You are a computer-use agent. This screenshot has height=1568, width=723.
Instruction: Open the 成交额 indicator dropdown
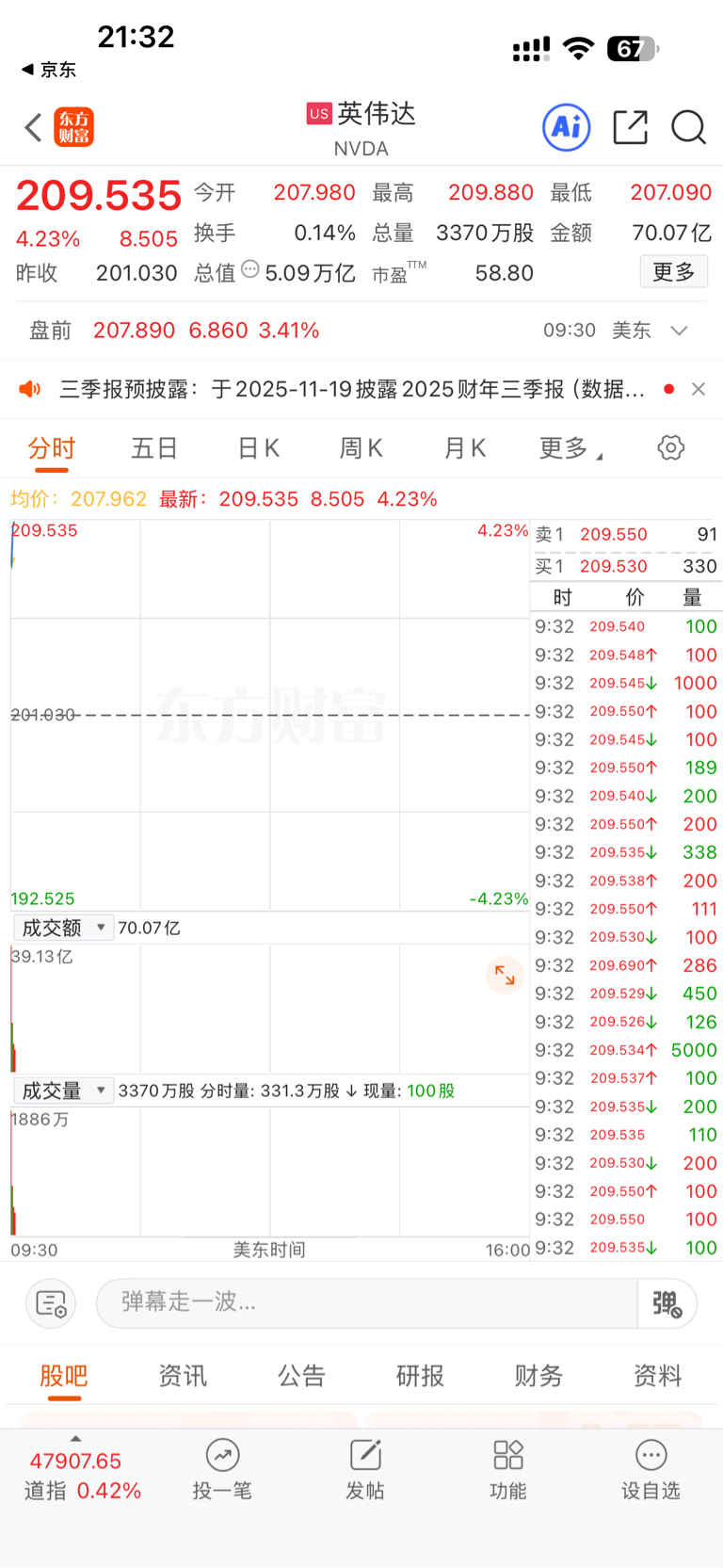tap(64, 928)
